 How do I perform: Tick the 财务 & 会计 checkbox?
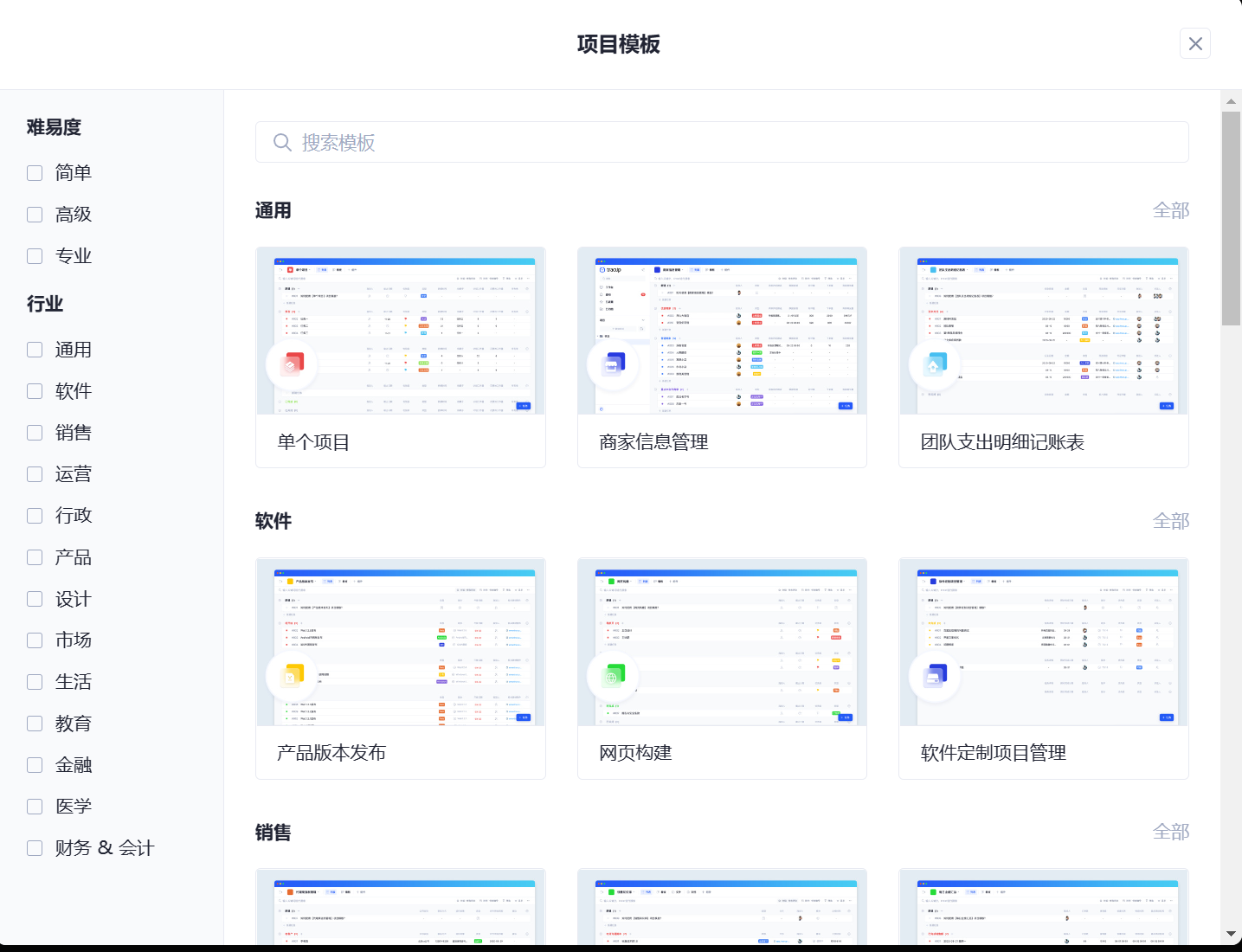point(35,848)
